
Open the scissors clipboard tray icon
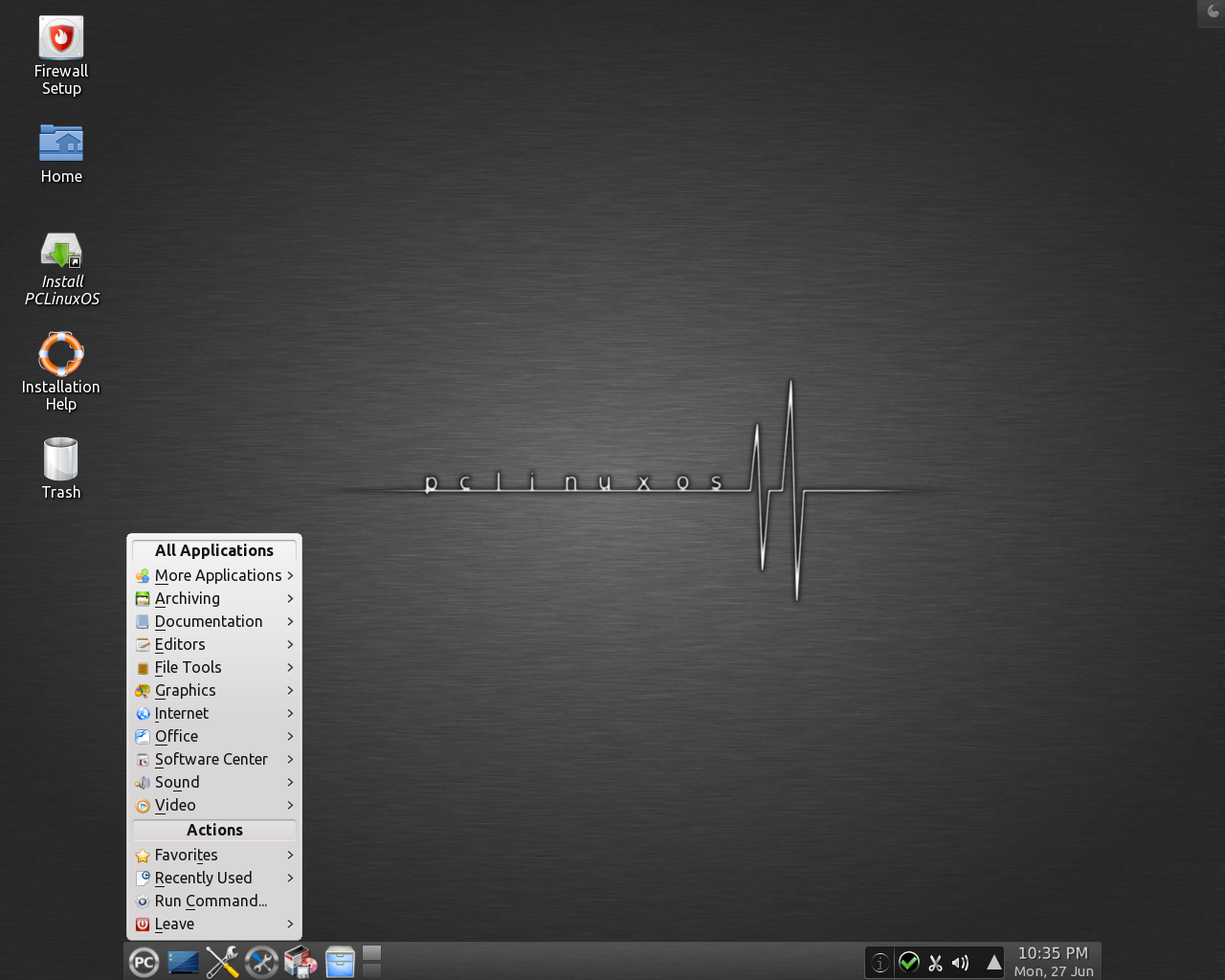(935, 963)
